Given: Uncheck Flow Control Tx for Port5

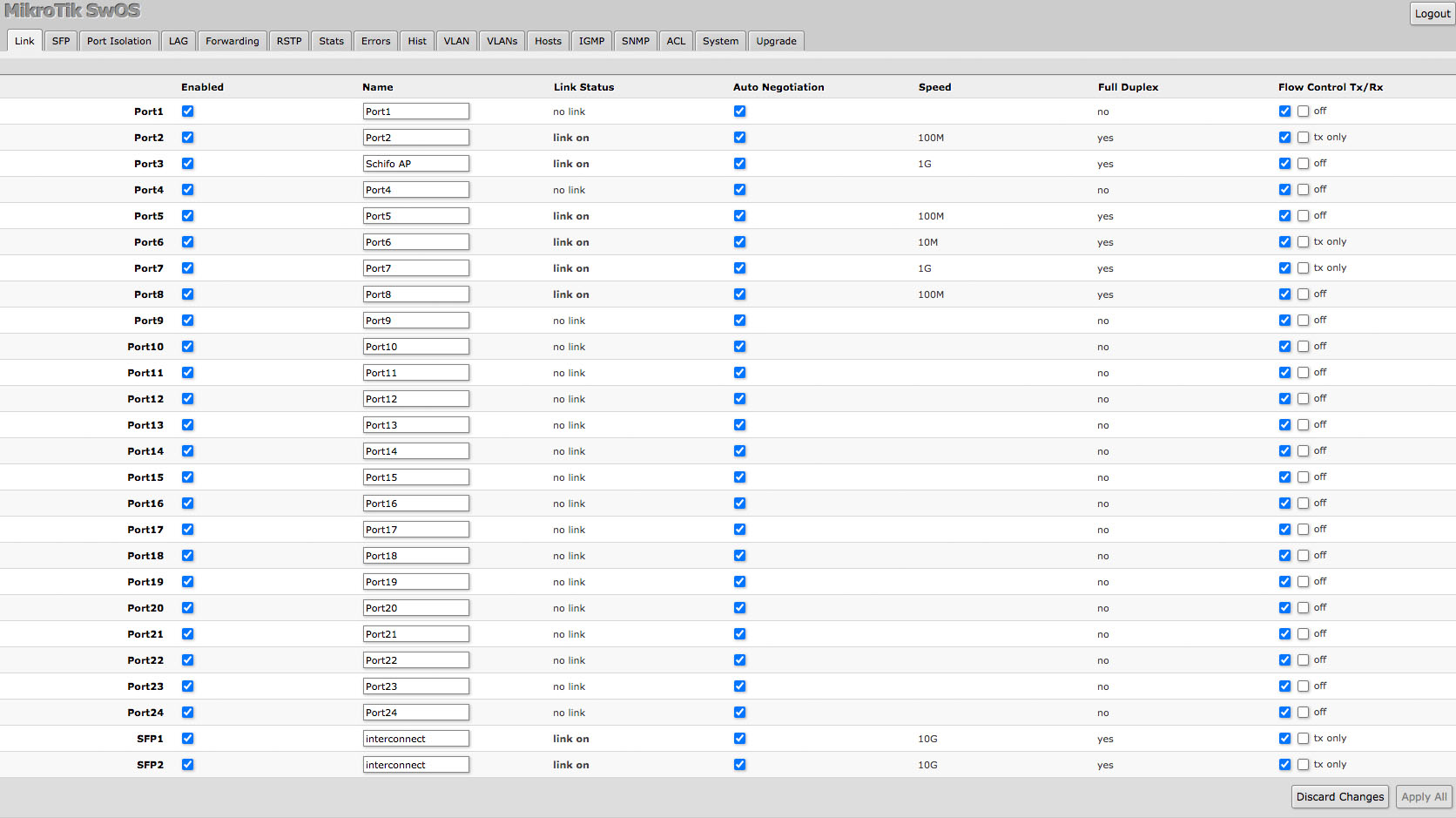Looking at the screenshot, I should click(1285, 216).
